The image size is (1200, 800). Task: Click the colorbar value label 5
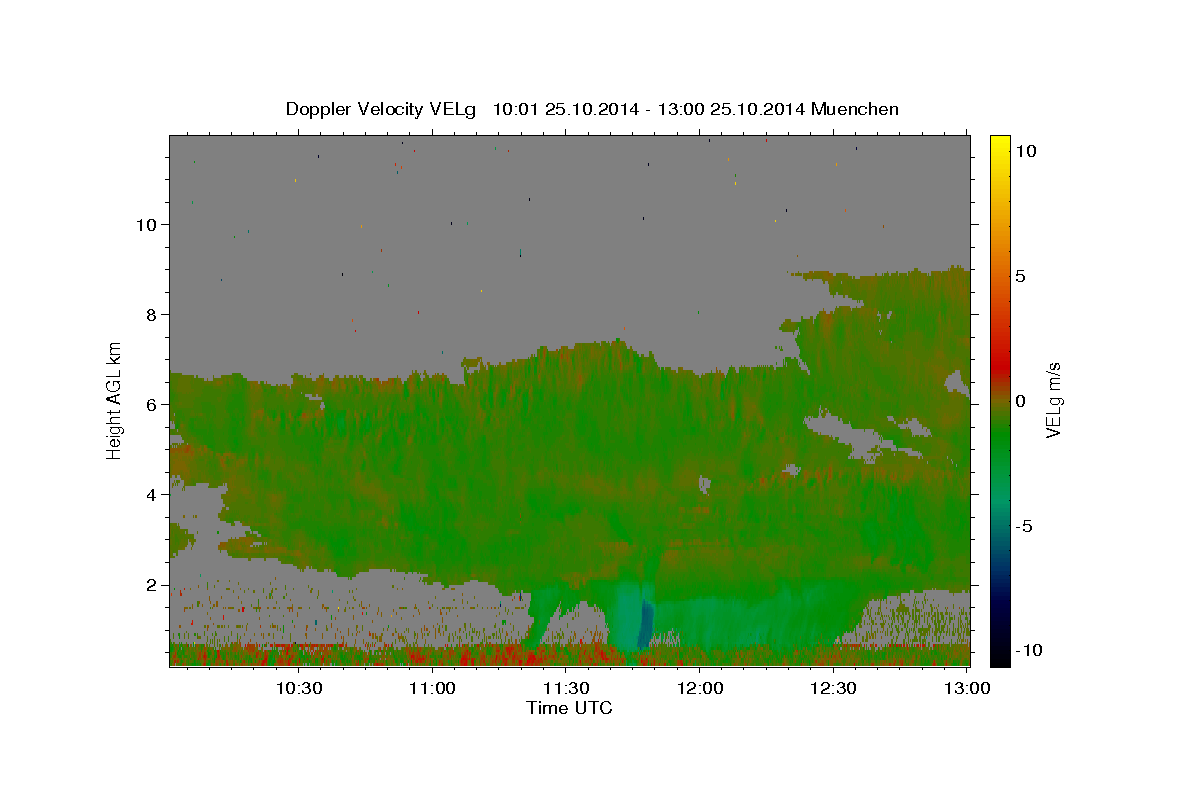tap(1020, 276)
